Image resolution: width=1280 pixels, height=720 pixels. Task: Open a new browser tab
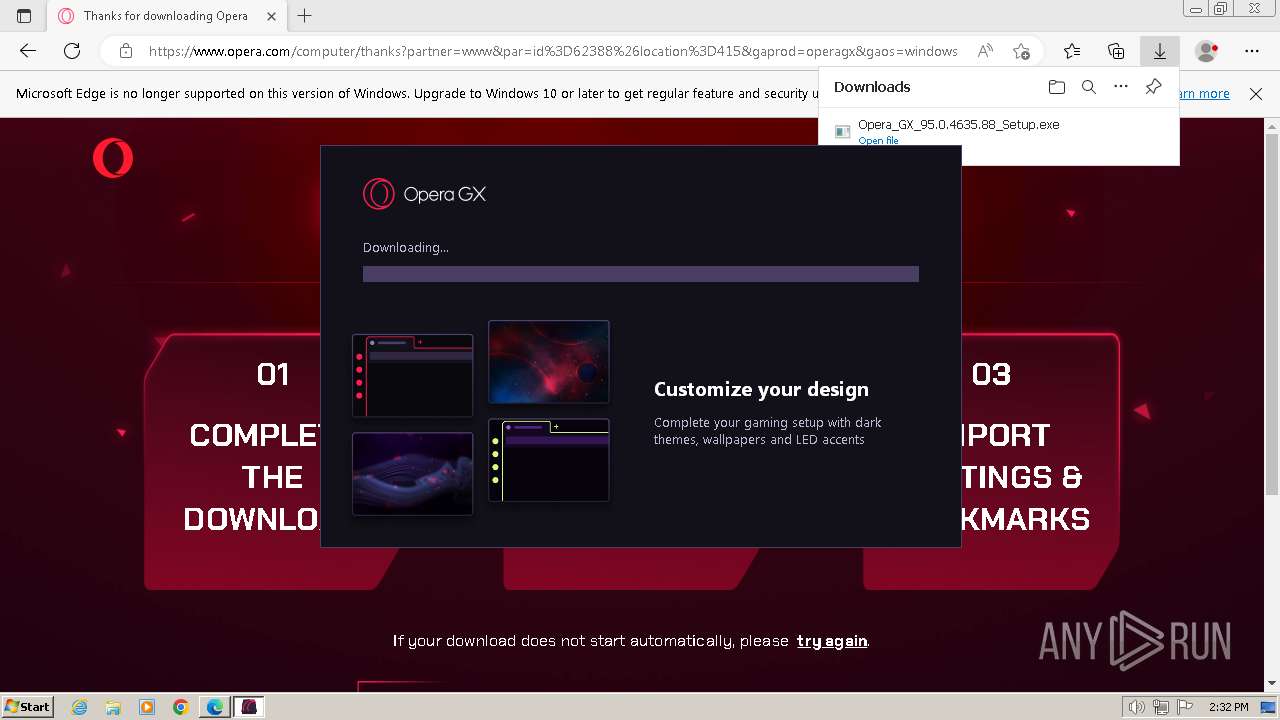[x=305, y=16]
